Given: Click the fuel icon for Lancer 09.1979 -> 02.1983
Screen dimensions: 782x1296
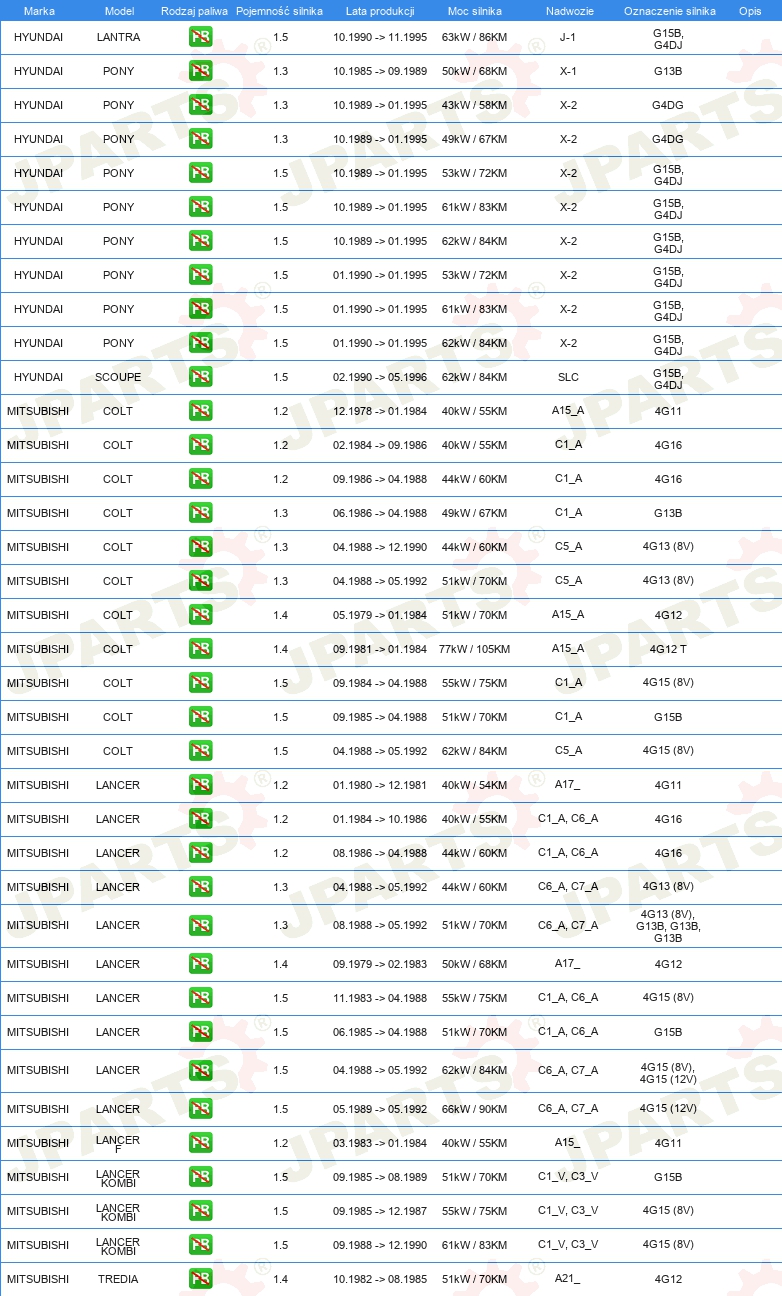Looking at the screenshot, I should pyautogui.click(x=200, y=965).
